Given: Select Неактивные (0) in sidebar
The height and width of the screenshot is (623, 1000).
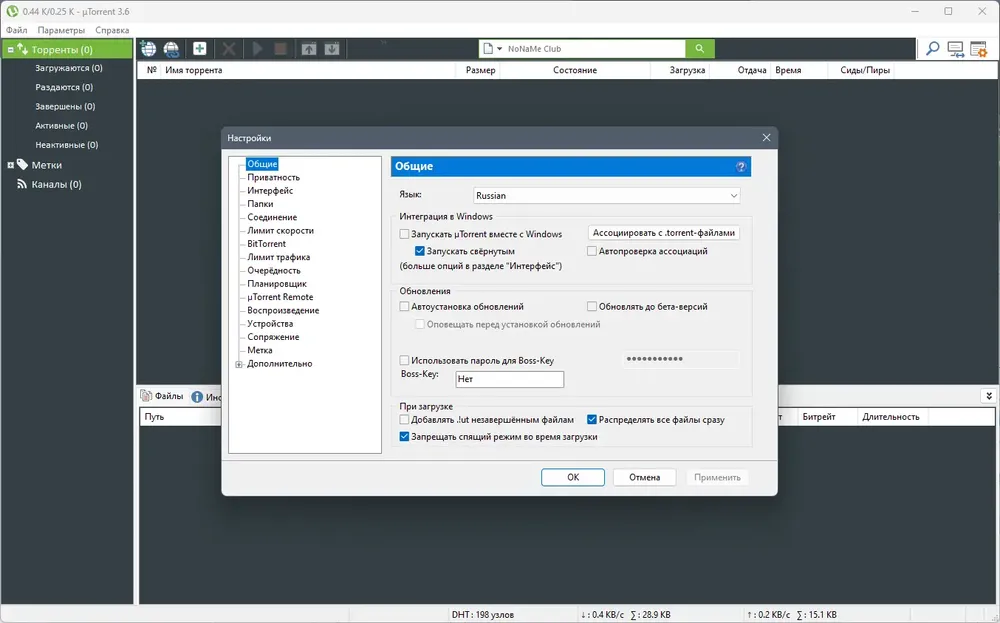Looking at the screenshot, I should coord(66,145).
